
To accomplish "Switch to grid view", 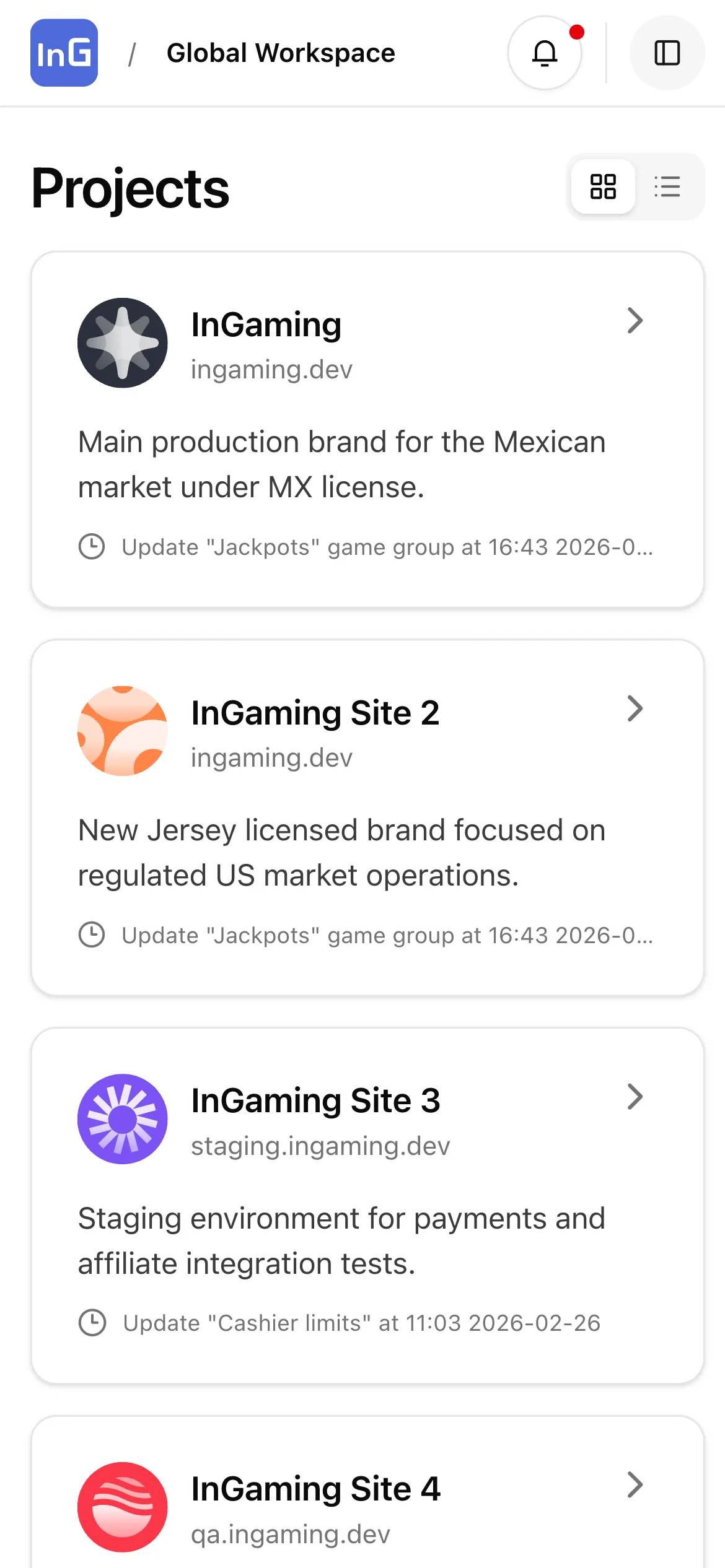I will (x=603, y=186).
